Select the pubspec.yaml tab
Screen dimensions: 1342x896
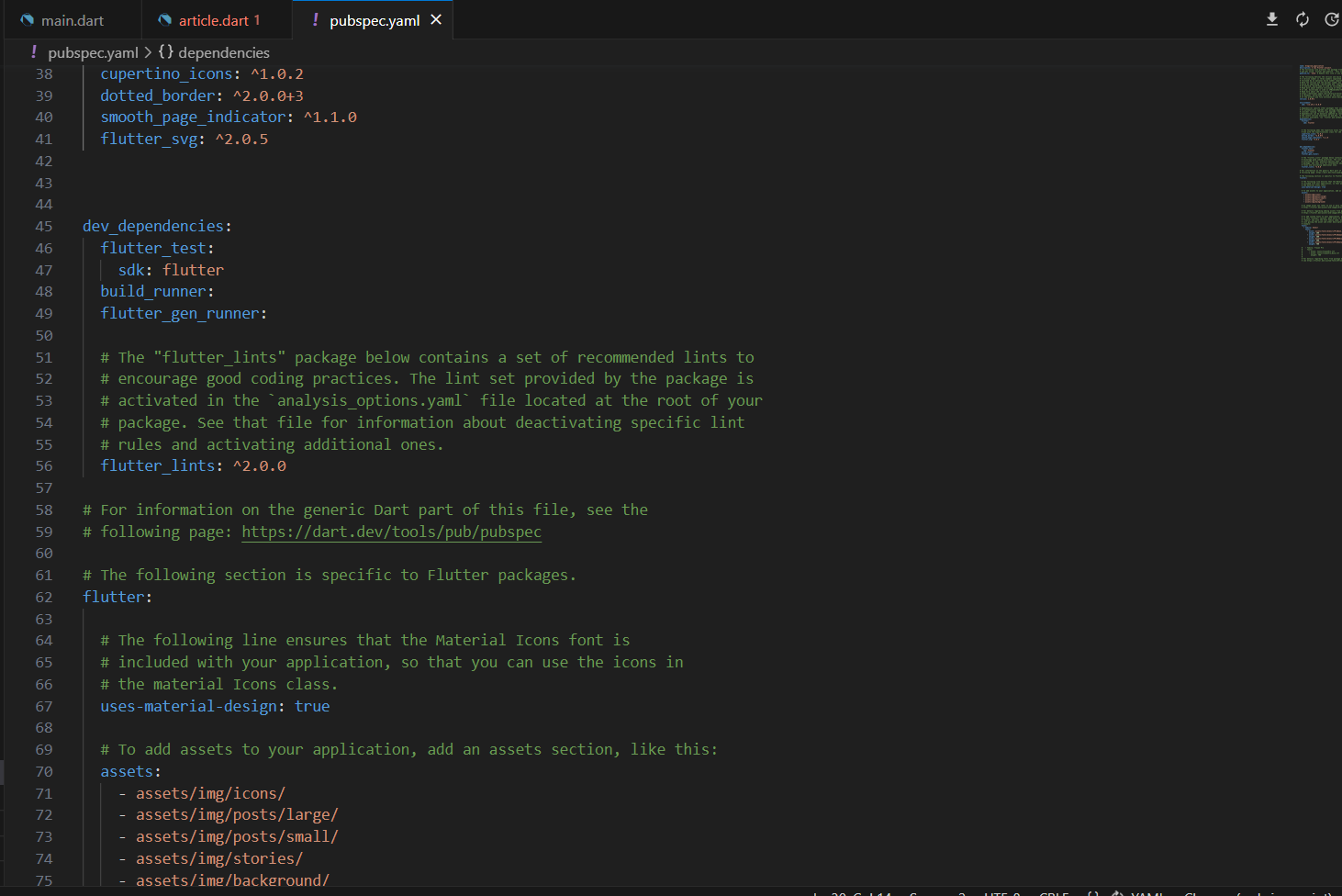click(375, 20)
